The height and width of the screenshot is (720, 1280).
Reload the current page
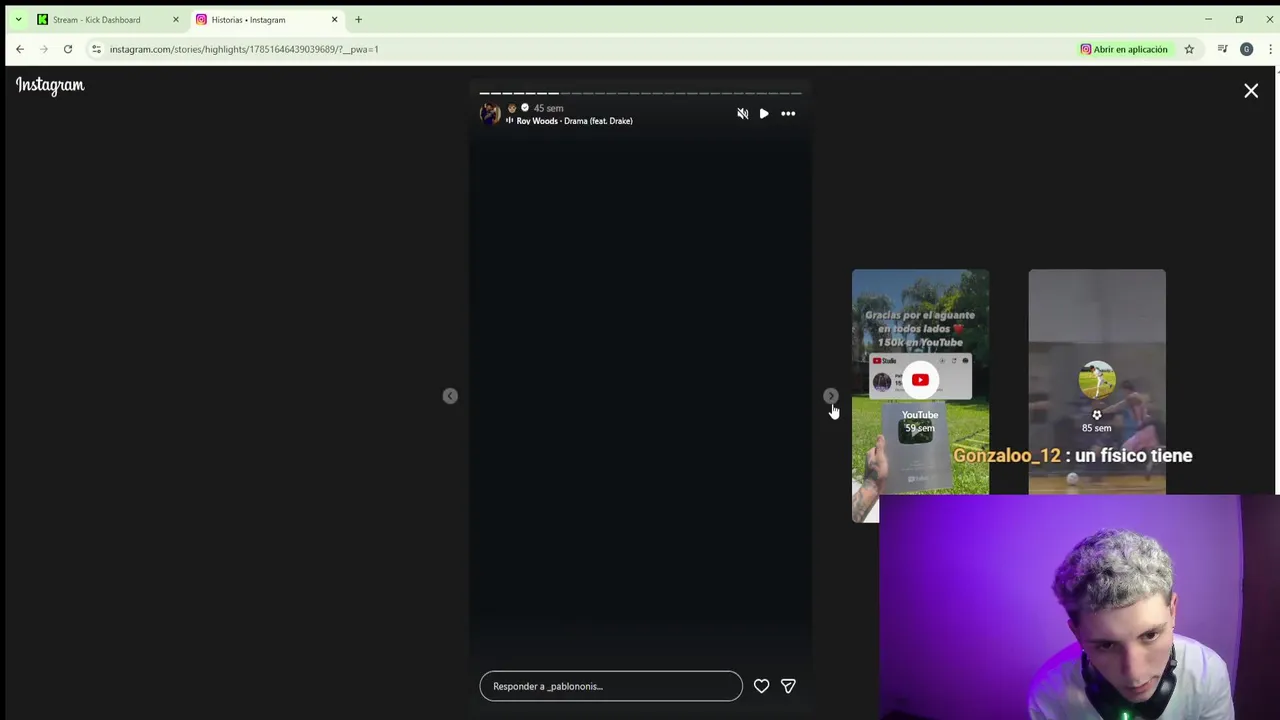point(68,49)
